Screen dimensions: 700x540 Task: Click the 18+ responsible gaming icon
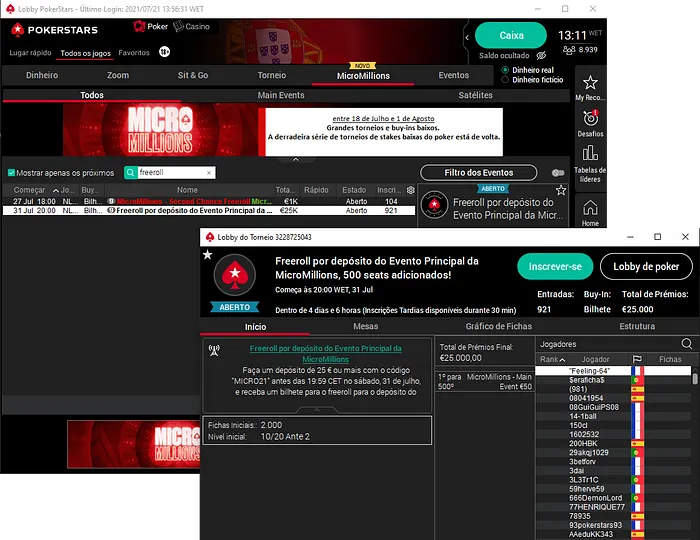[x=164, y=52]
